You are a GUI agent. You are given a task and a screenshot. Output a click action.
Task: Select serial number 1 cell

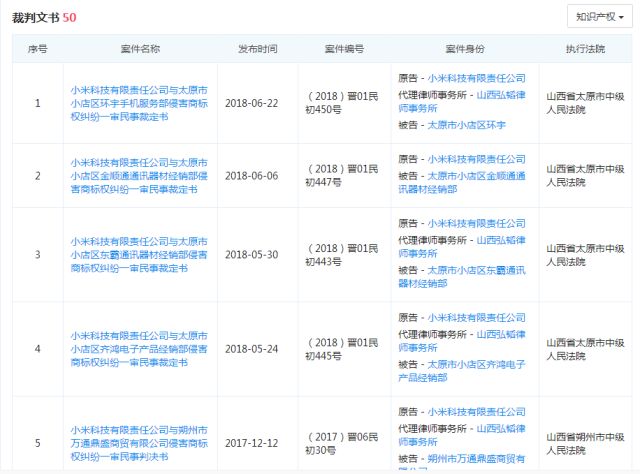[x=38, y=103]
